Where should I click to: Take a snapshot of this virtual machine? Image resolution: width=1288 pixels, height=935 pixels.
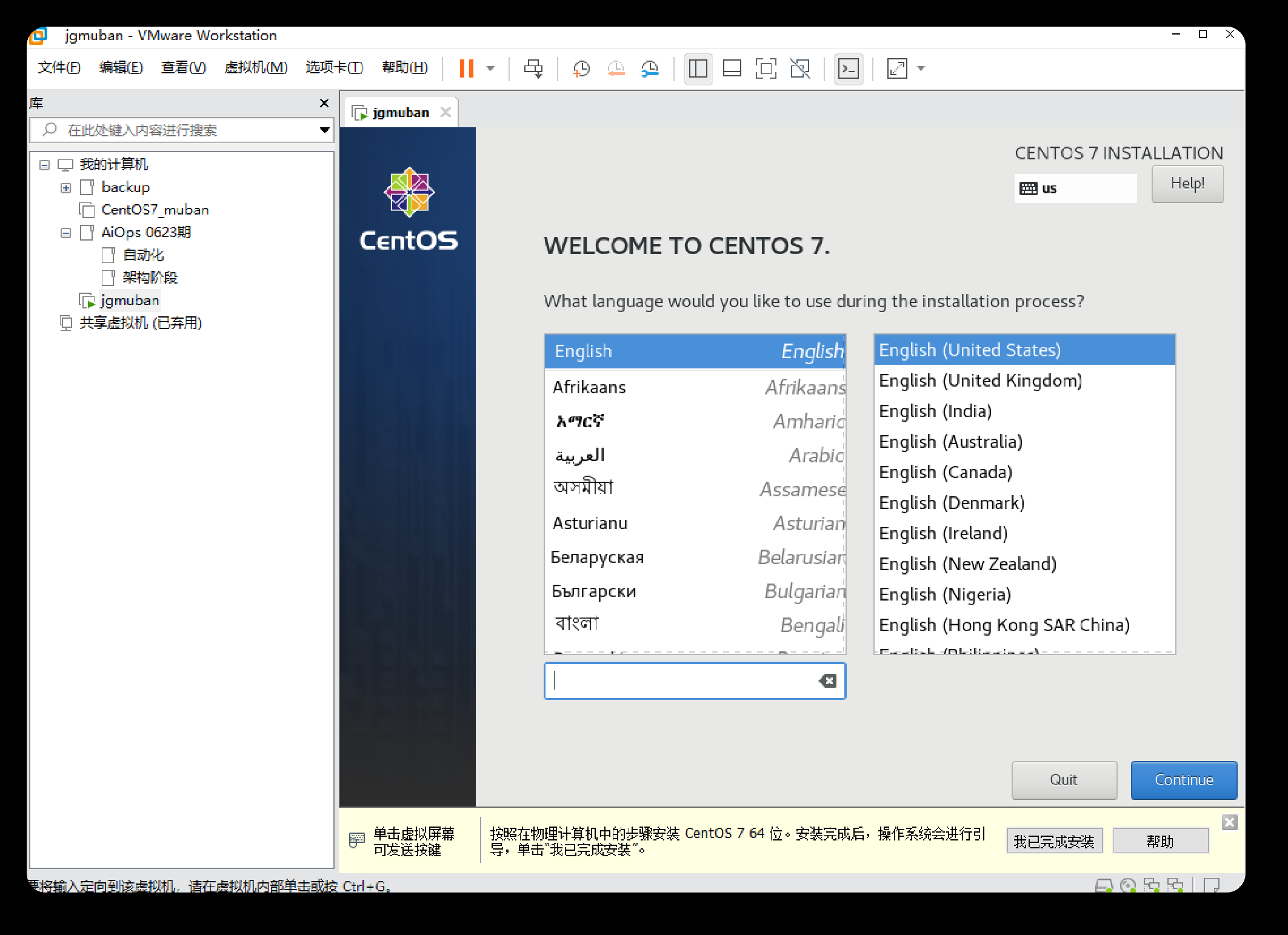coord(581,68)
